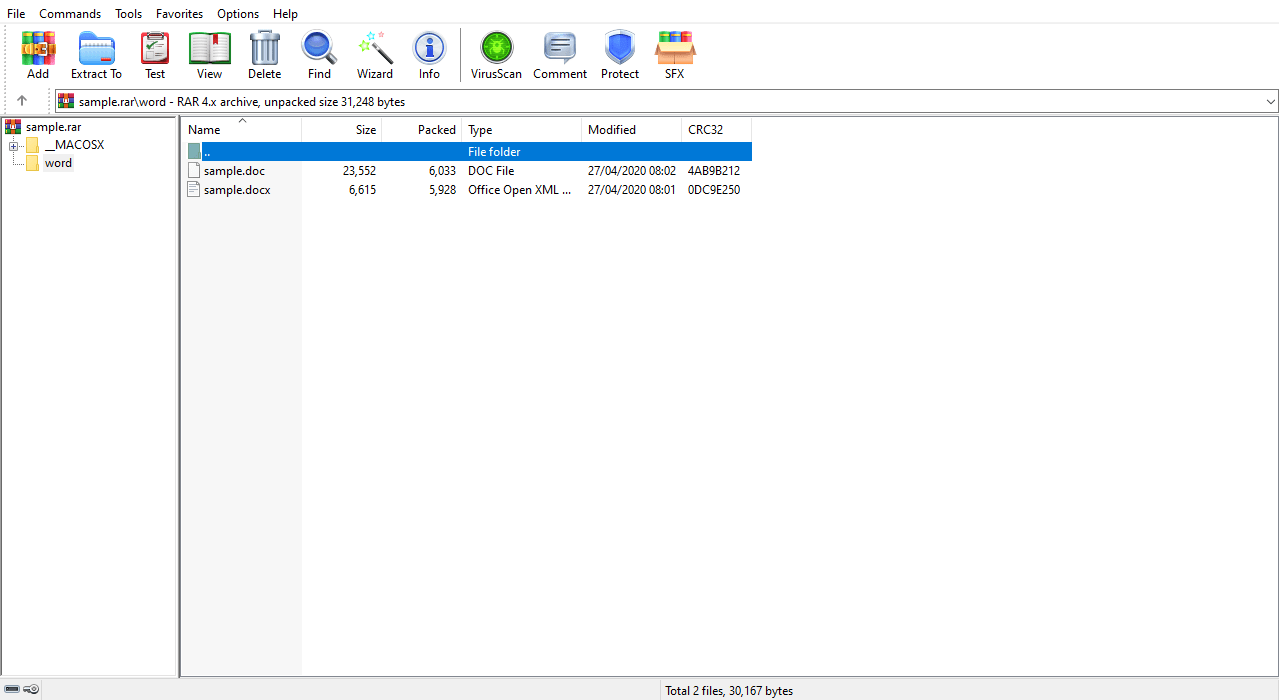Viewport: 1279px width, 700px height.
Task: Click the 6,615 size value
Action: tap(362, 189)
